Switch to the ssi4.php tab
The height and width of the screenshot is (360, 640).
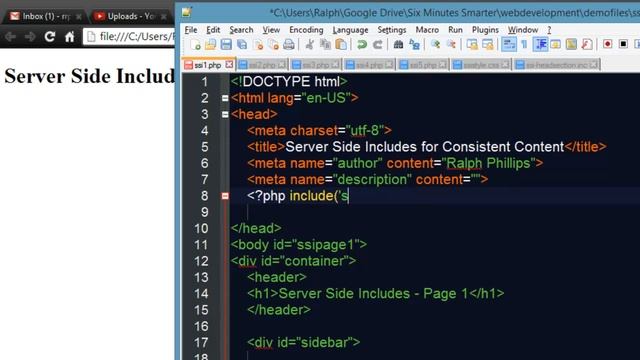(x=369, y=65)
